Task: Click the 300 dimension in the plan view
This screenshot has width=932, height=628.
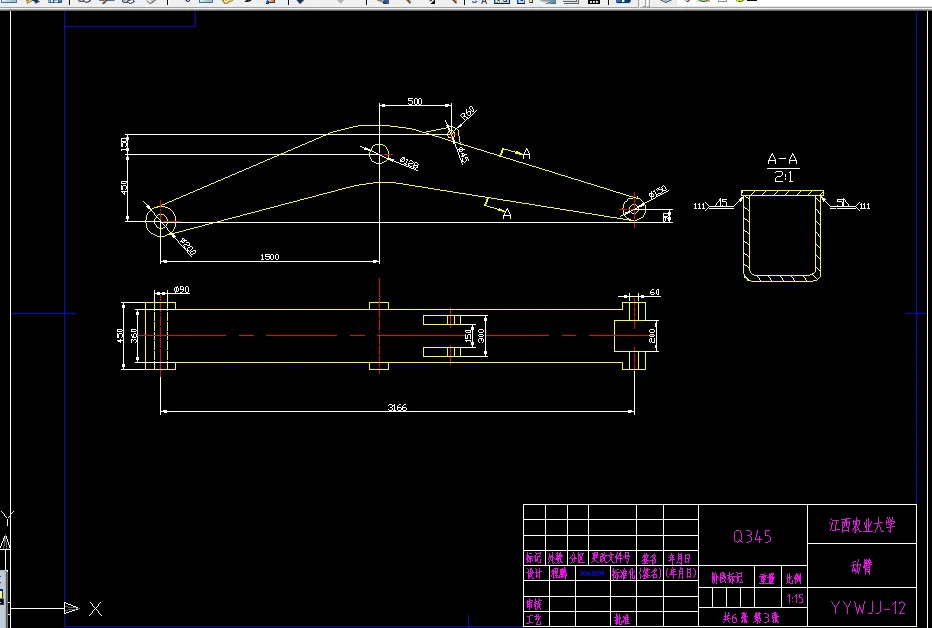Action: tap(481, 336)
